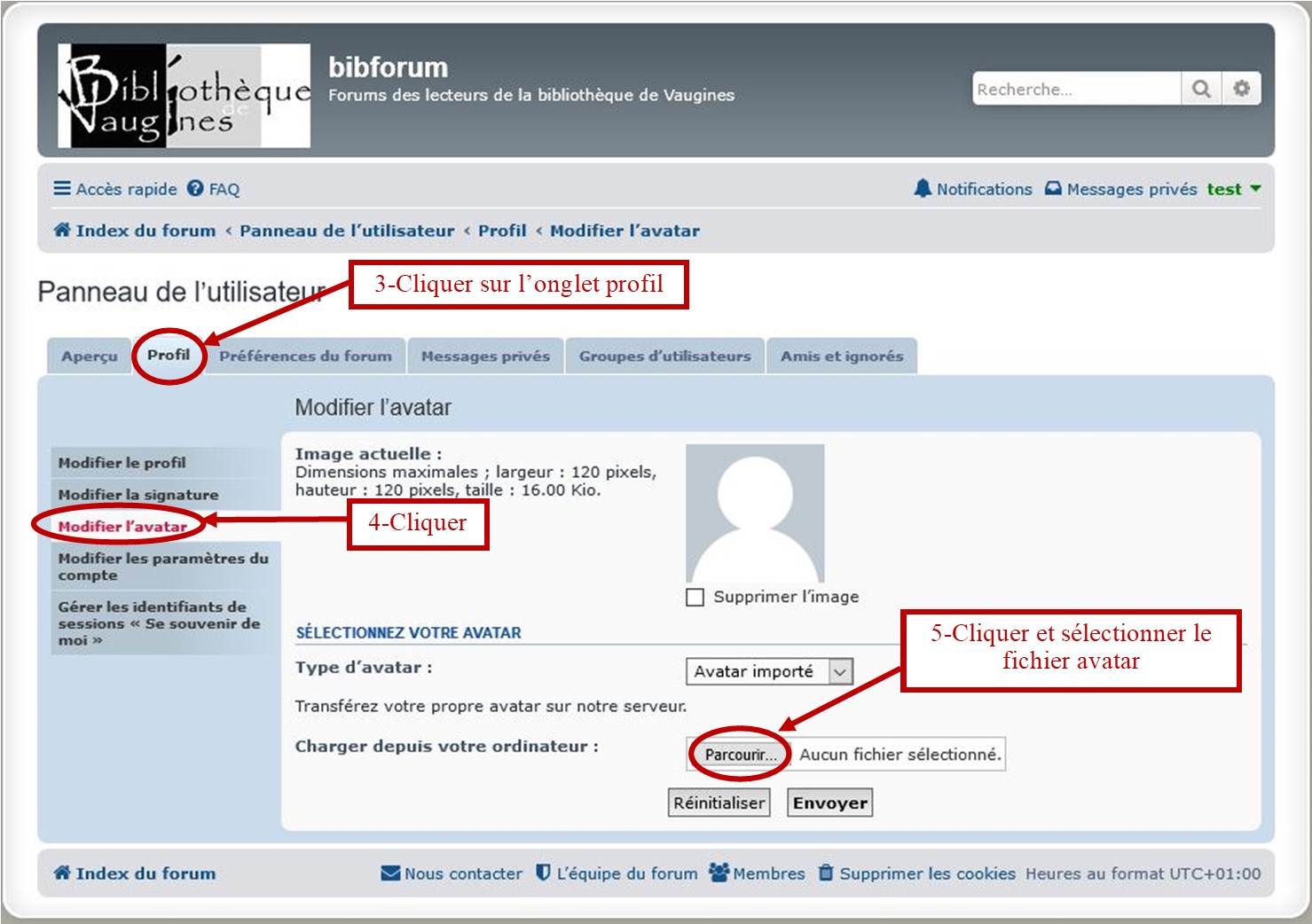
Task: Click trash icon for Supprimer les cookies
Action: 826,873
